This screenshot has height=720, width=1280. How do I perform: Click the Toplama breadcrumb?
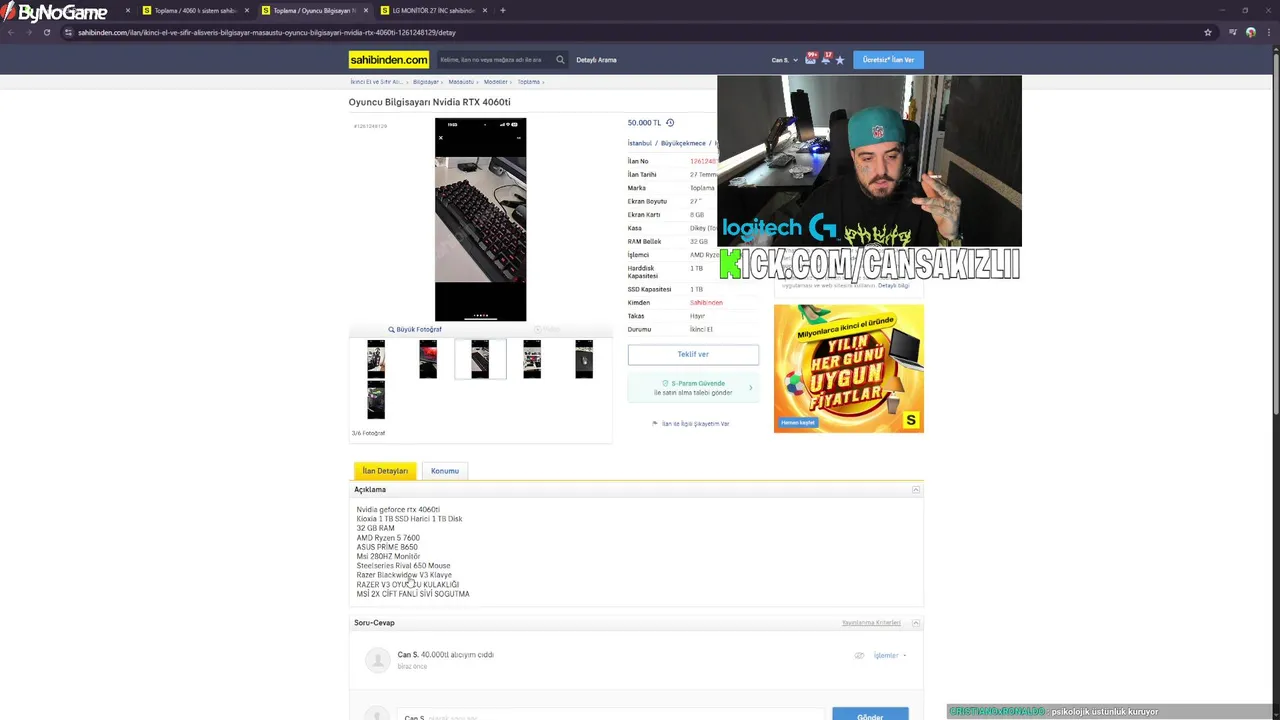click(529, 82)
